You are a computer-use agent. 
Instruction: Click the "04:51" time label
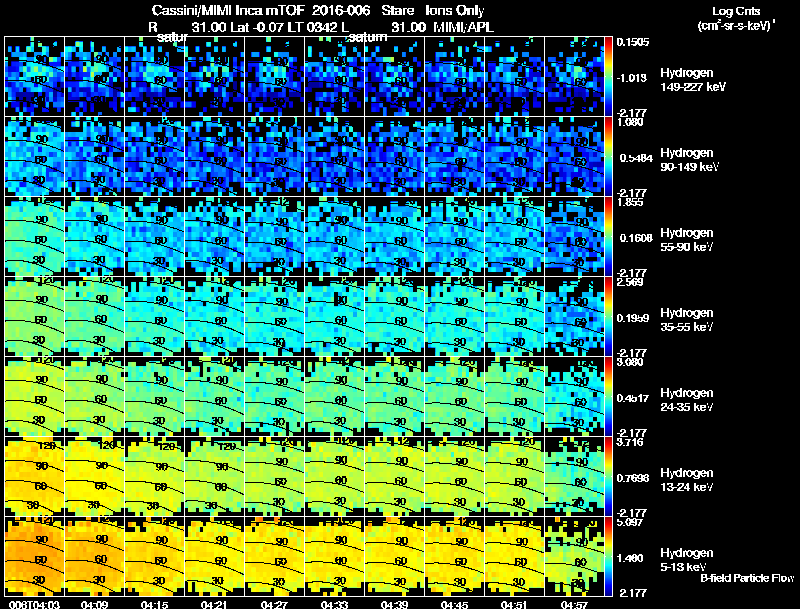[x=514, y=604]
